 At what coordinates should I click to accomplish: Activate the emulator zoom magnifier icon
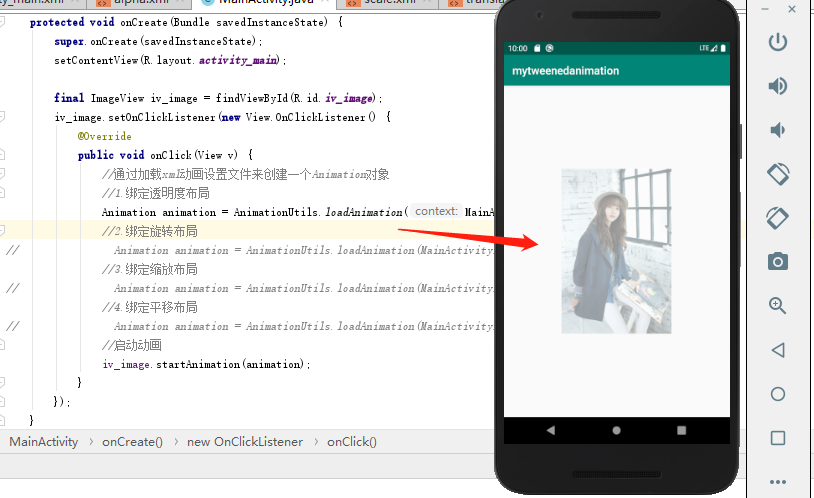coord(778,305)
